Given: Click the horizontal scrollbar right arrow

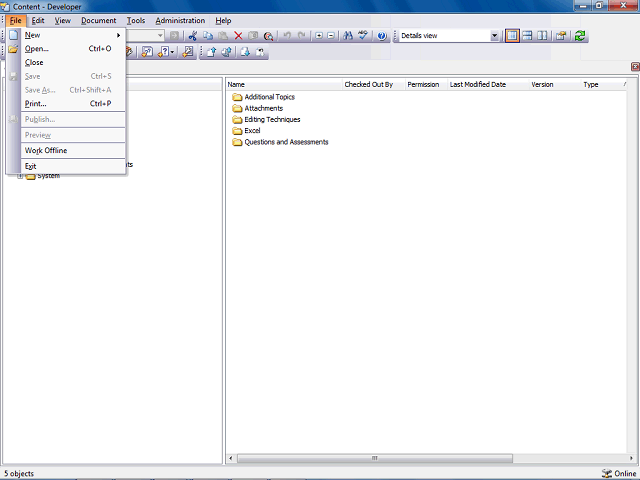Looking at the screenshot, I should (x=631, y=458).
